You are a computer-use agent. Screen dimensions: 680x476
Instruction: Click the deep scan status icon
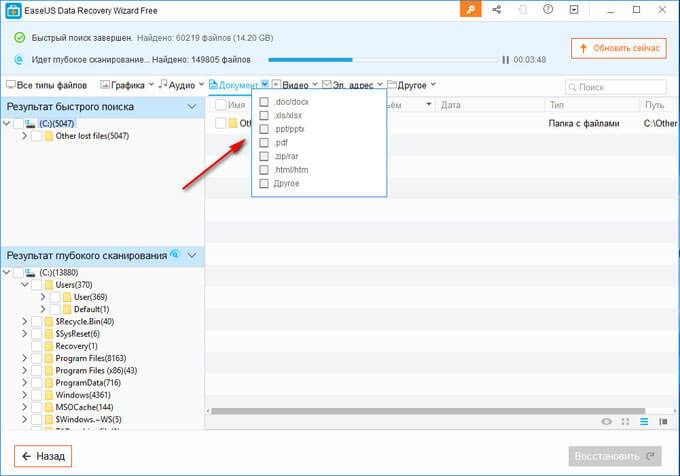[19, 59]
